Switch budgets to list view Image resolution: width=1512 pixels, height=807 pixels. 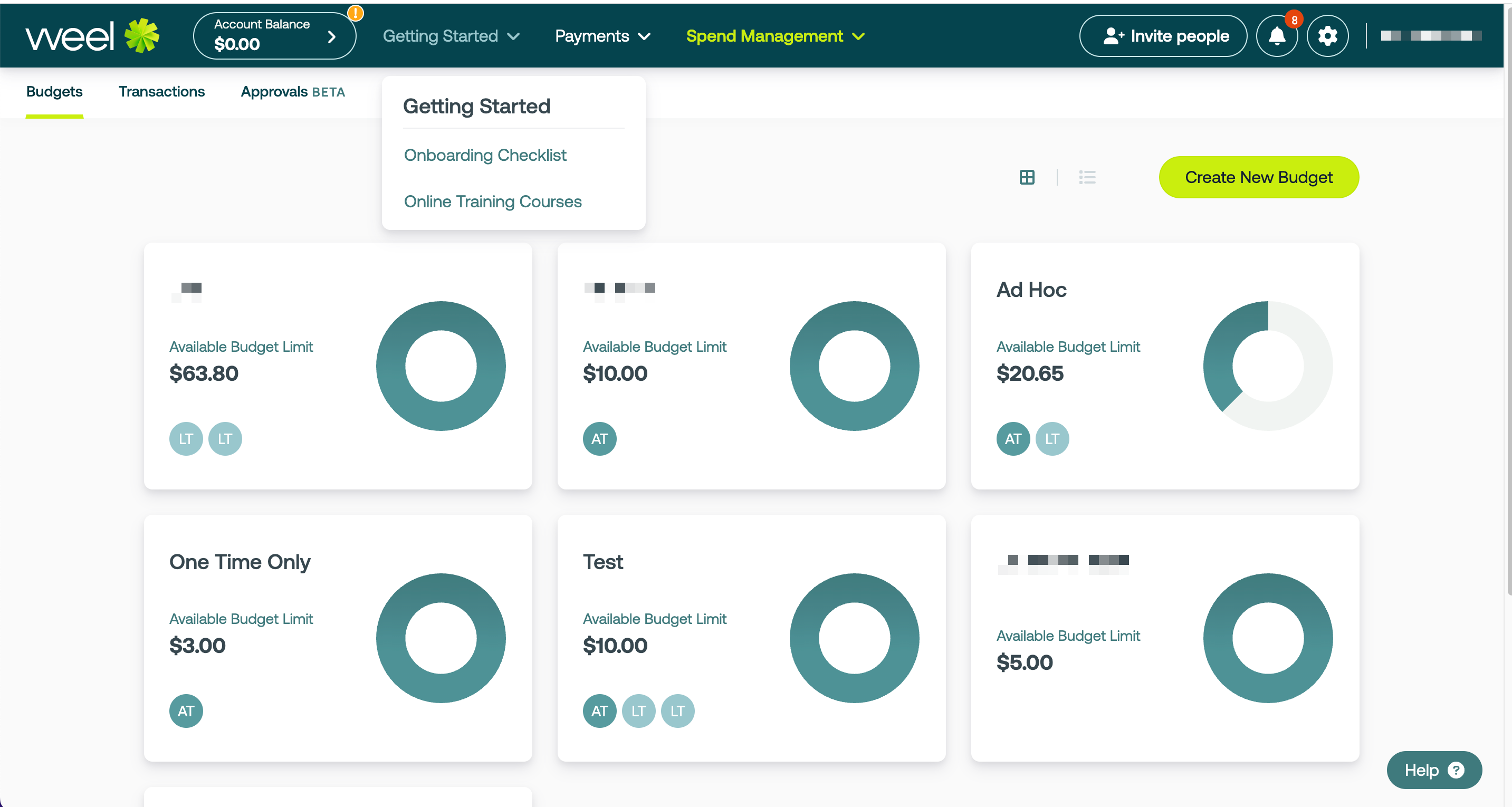1087,177
